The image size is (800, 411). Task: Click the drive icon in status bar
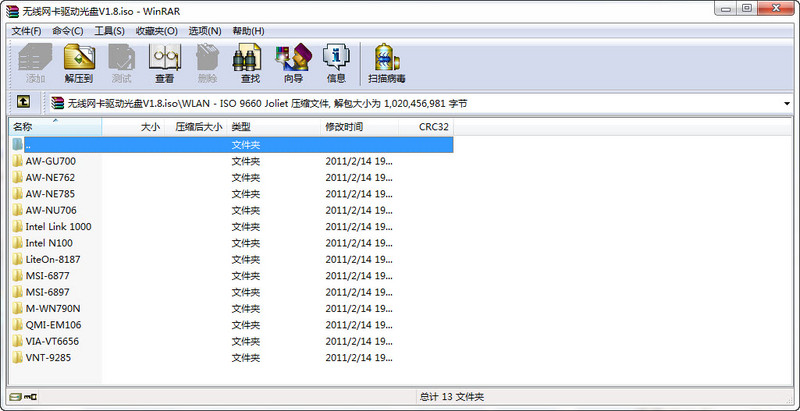(16, 396)
